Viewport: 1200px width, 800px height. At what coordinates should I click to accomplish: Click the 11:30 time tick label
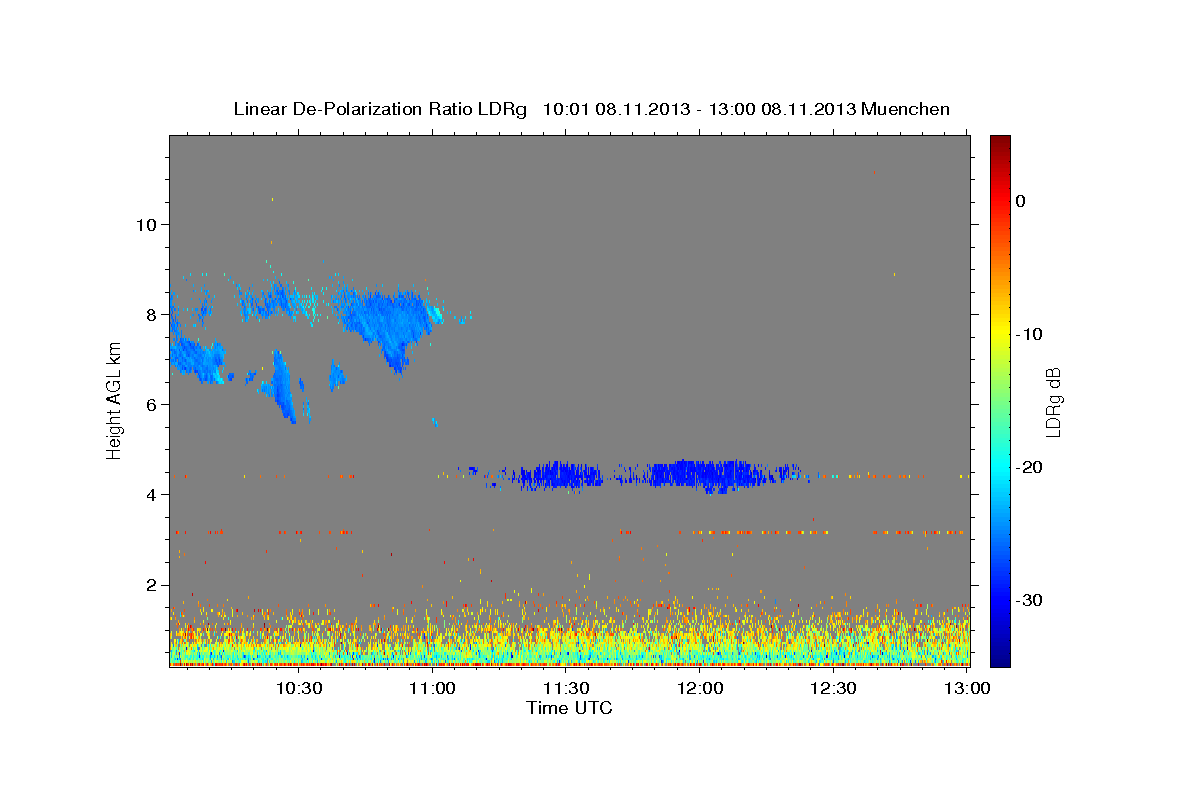[566, 689]
